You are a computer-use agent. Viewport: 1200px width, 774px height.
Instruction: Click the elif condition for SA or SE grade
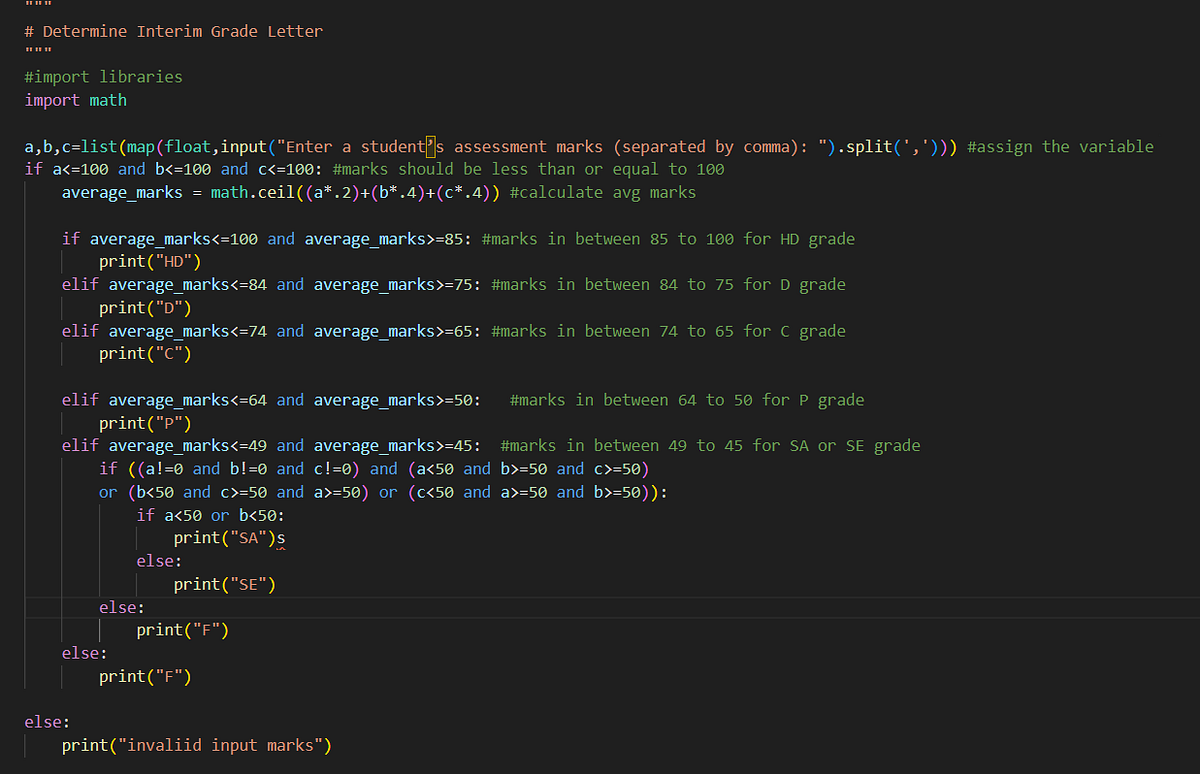tap(270, 445)
